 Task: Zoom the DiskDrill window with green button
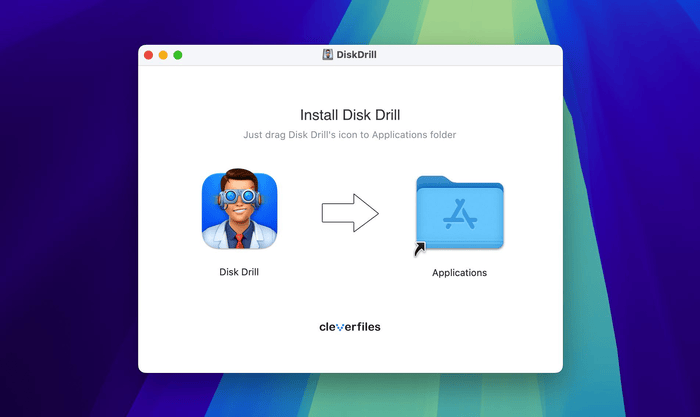[x=178, y=55]
